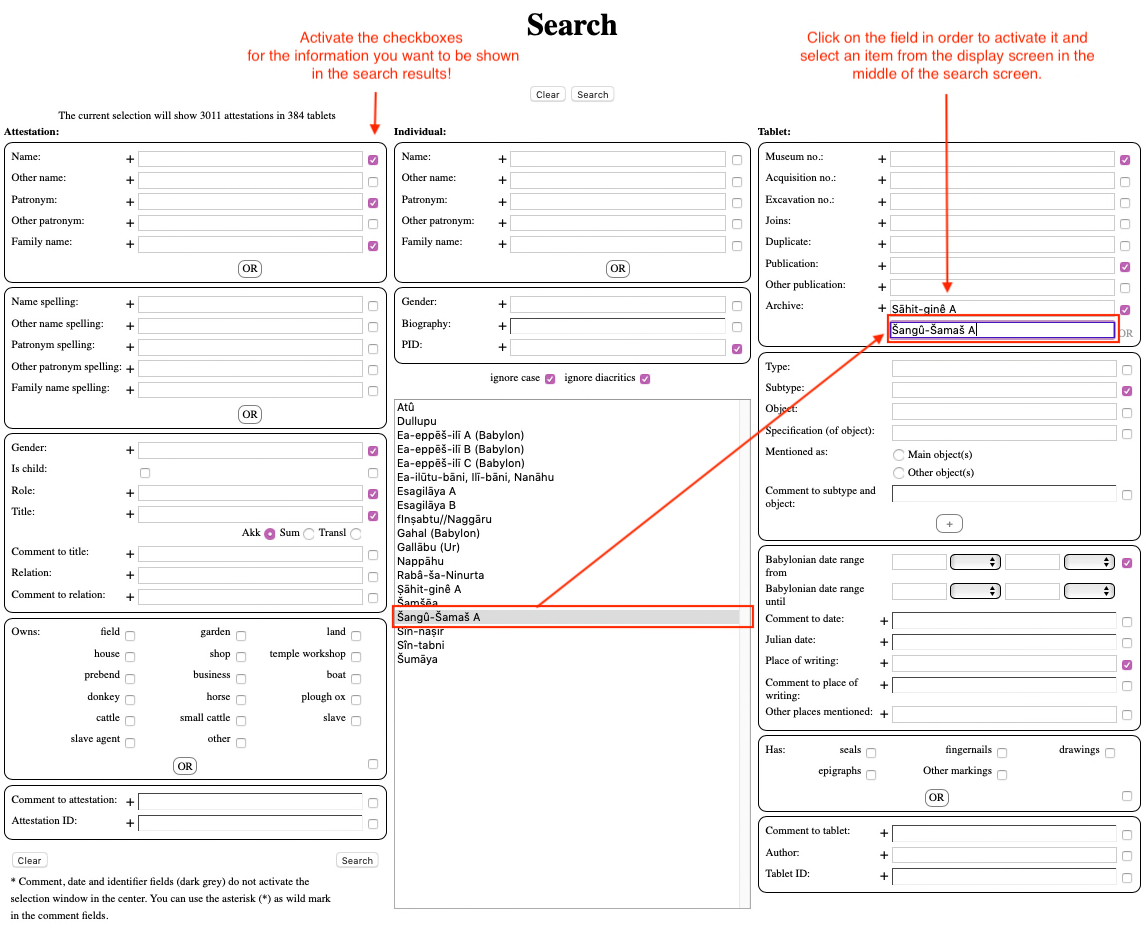Viewport: 1146px width, 933px height.
Task: Click the plus icon beside Julian date
Action: pyautogui.click(x=884, y=642)
